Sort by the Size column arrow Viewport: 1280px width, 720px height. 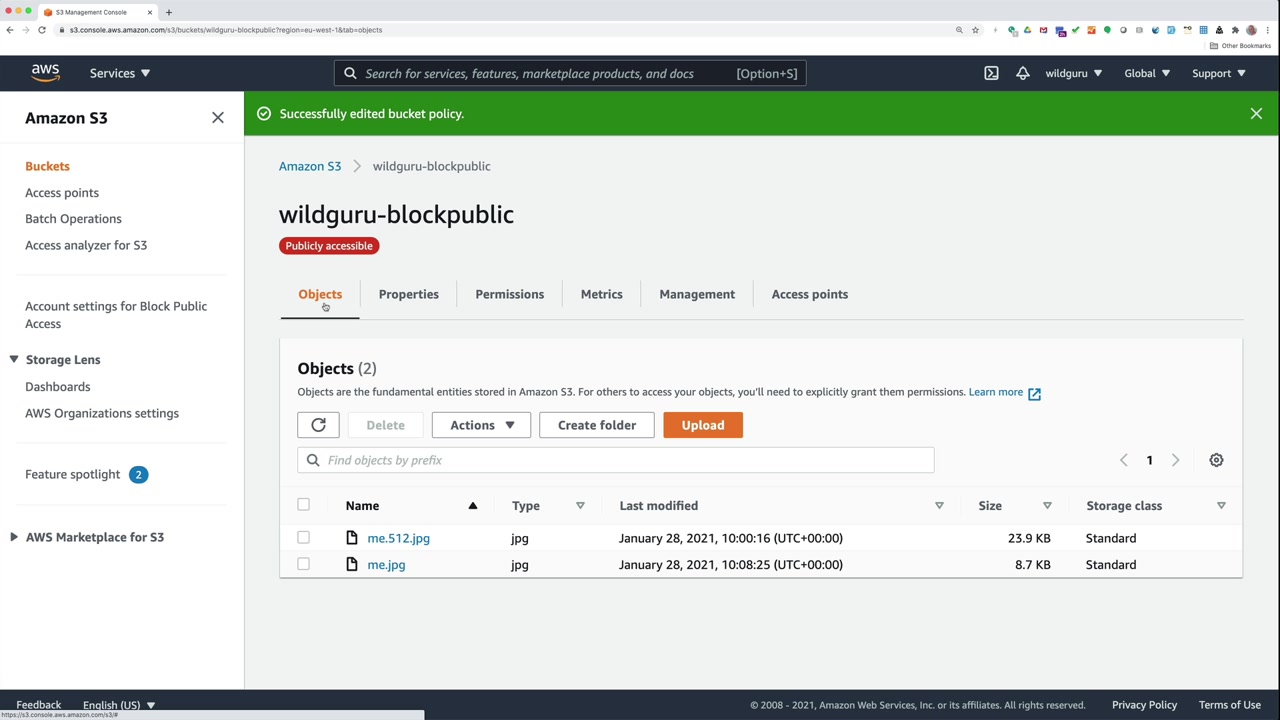(1047, 506)
